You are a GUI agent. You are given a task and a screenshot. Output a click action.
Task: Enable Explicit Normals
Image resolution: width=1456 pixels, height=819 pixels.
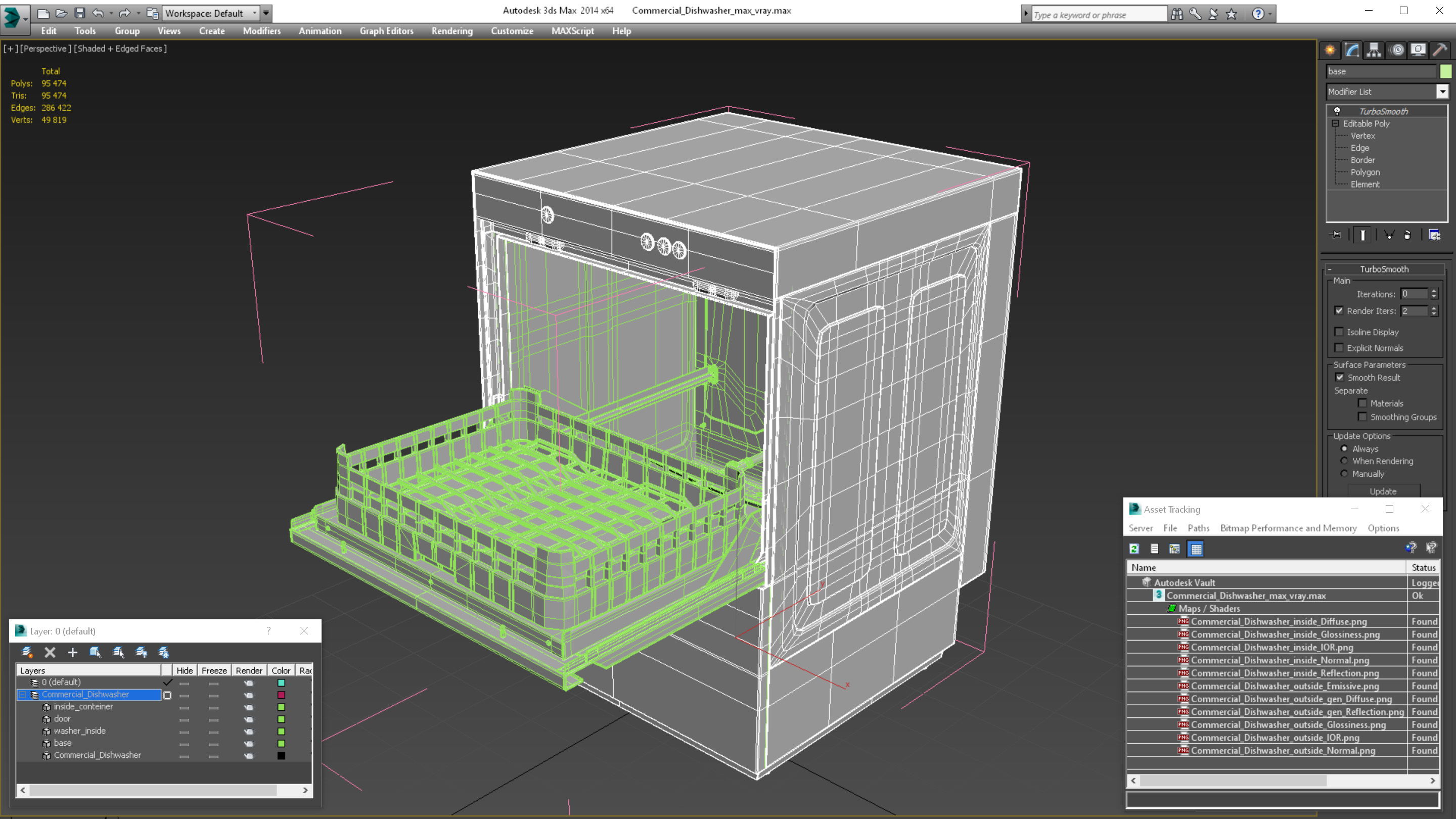1339,348
